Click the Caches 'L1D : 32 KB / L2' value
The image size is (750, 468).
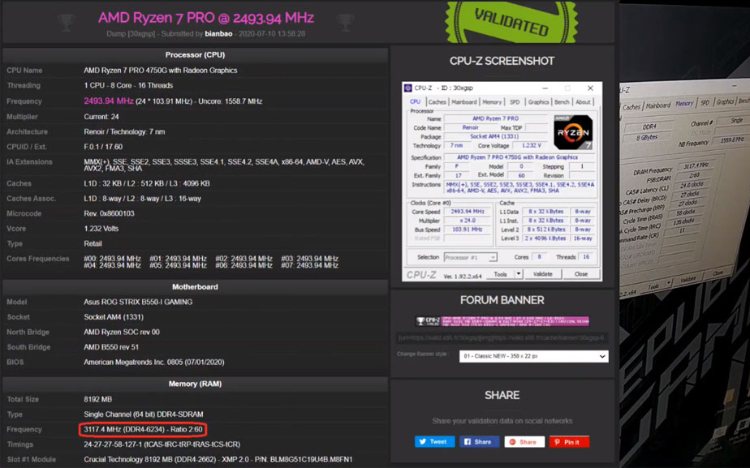147,183
